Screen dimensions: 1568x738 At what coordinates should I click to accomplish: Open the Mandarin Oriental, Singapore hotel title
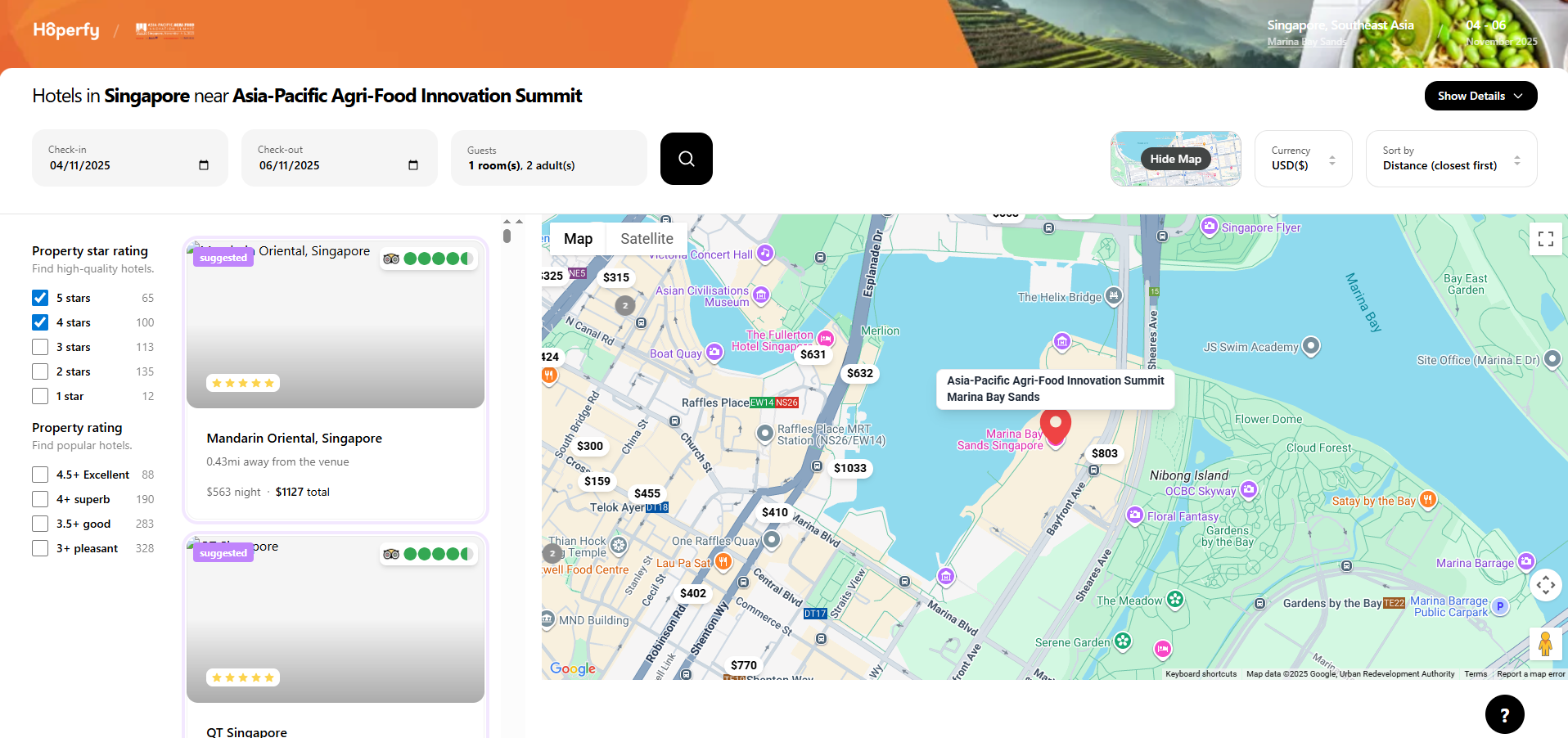coord(295,439)
